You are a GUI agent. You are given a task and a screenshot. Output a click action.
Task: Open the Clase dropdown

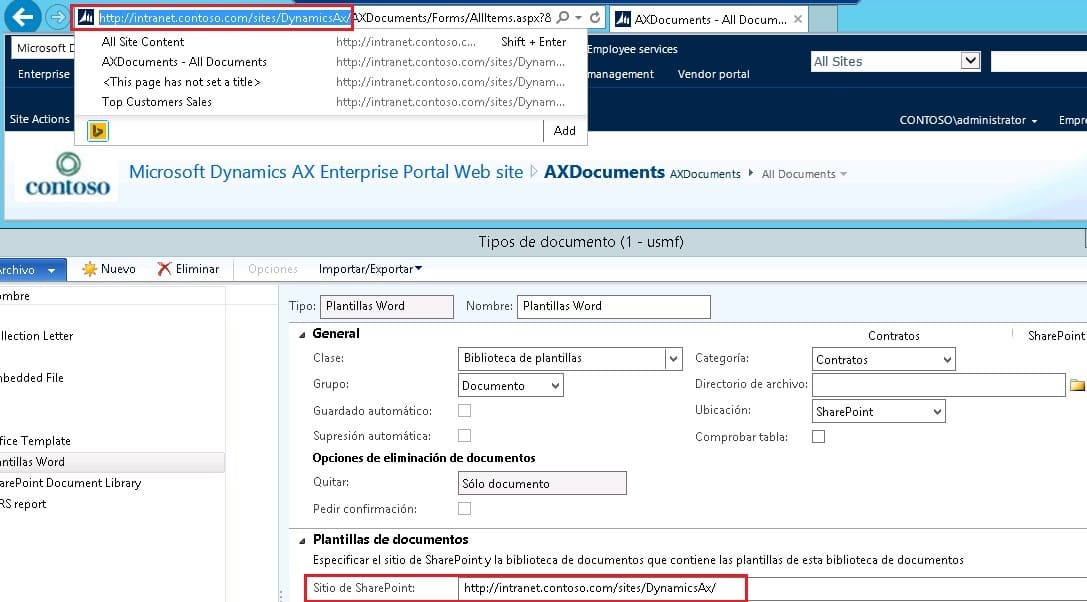pyautogui.click(x=673, y=359)
